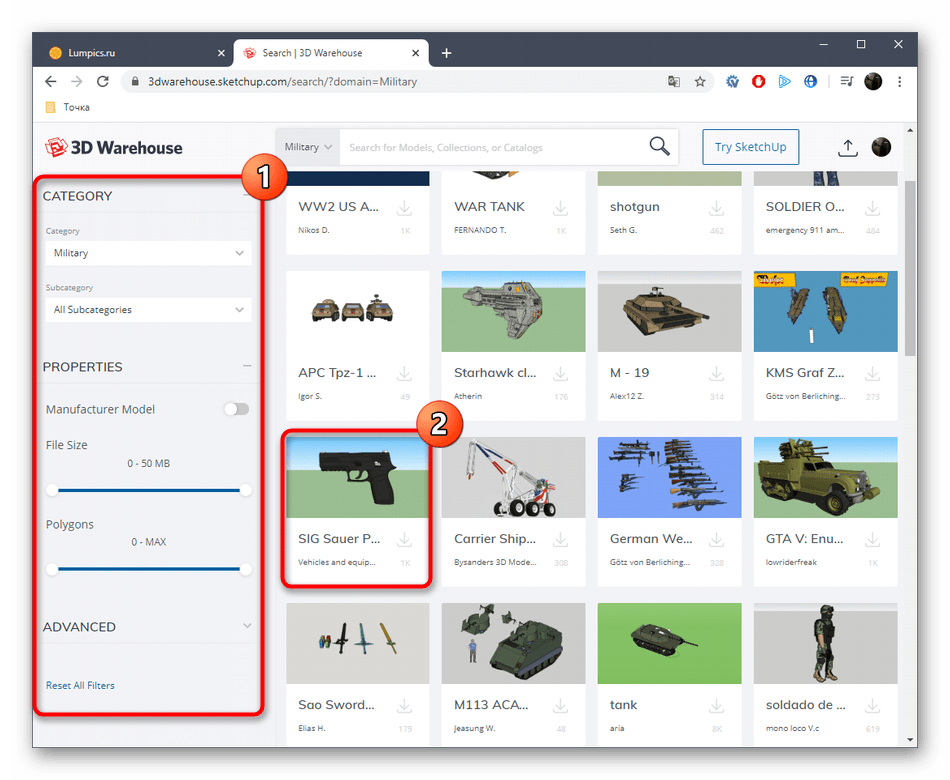Download the SIG Sauer model
Screen dimensions: 950x780
[x=405, y=540]
